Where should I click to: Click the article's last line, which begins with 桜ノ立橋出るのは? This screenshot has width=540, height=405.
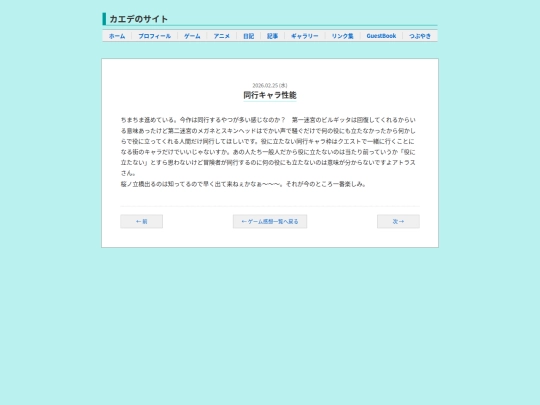(243, 184)
